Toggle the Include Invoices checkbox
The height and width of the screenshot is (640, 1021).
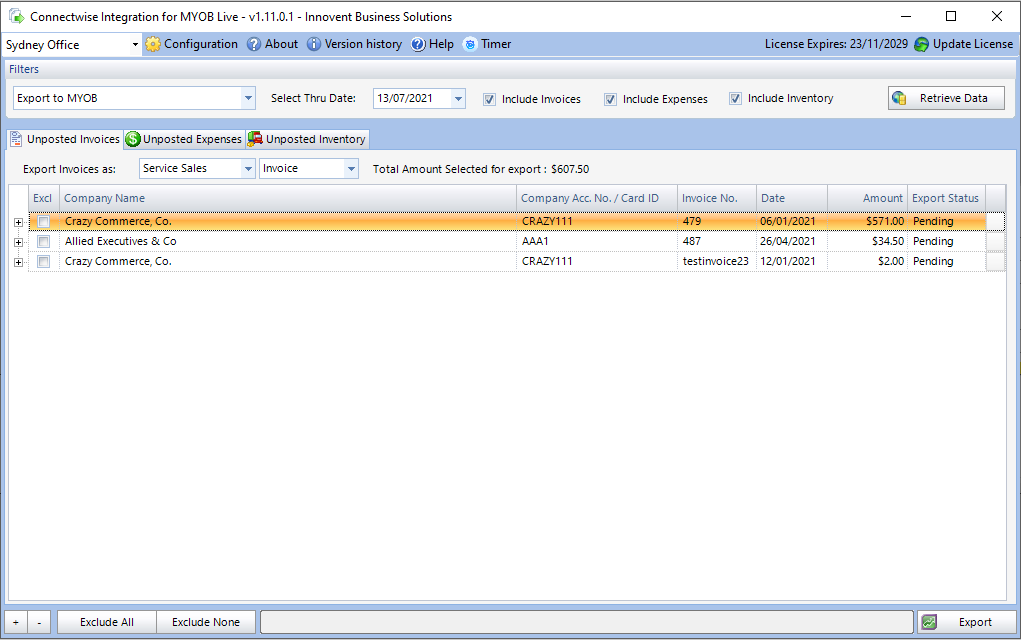(x=489, y=99)
